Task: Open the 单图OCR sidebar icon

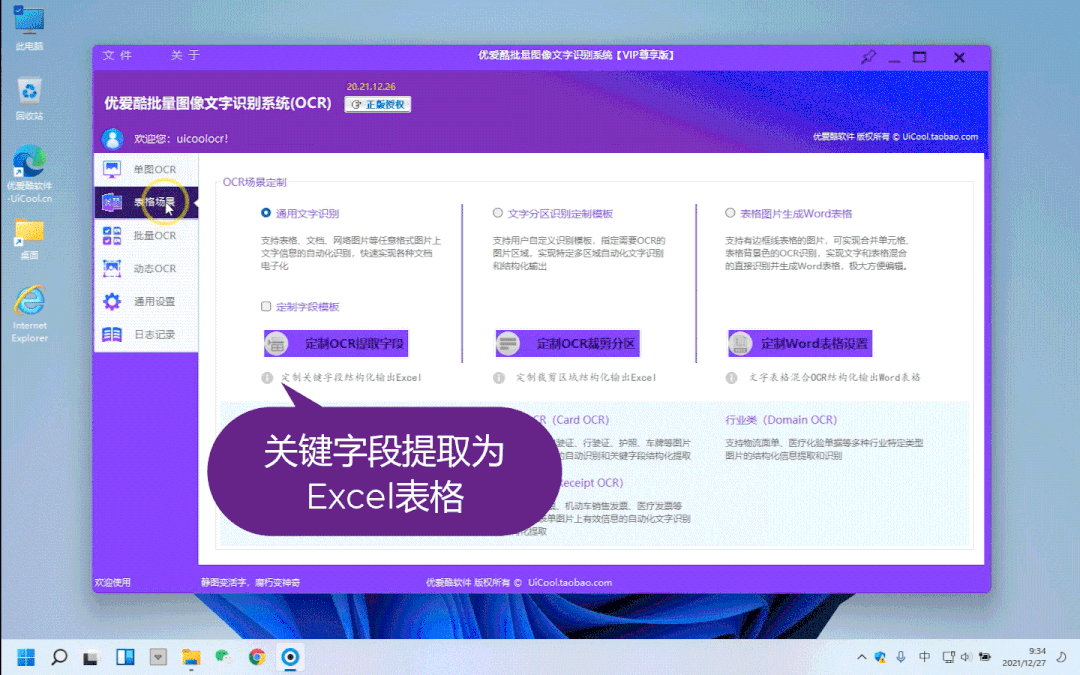Action: pos(112,169)
